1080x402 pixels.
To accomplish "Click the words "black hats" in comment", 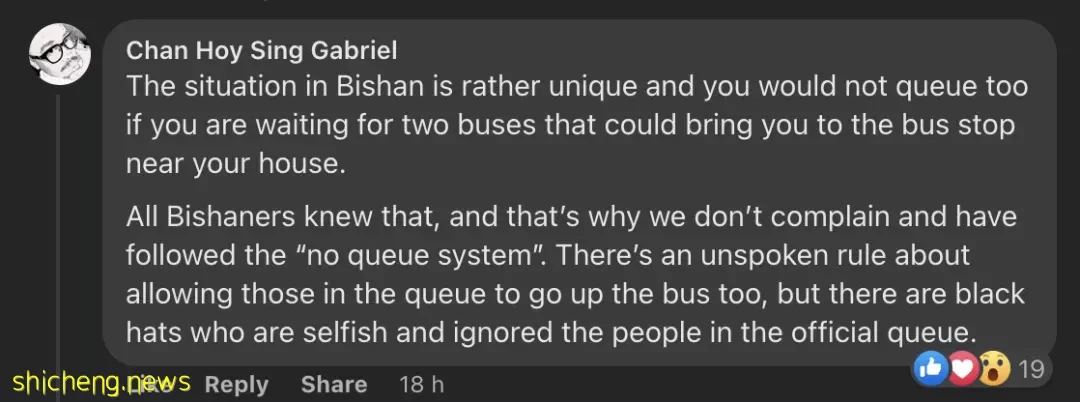I will pos(964,294).
